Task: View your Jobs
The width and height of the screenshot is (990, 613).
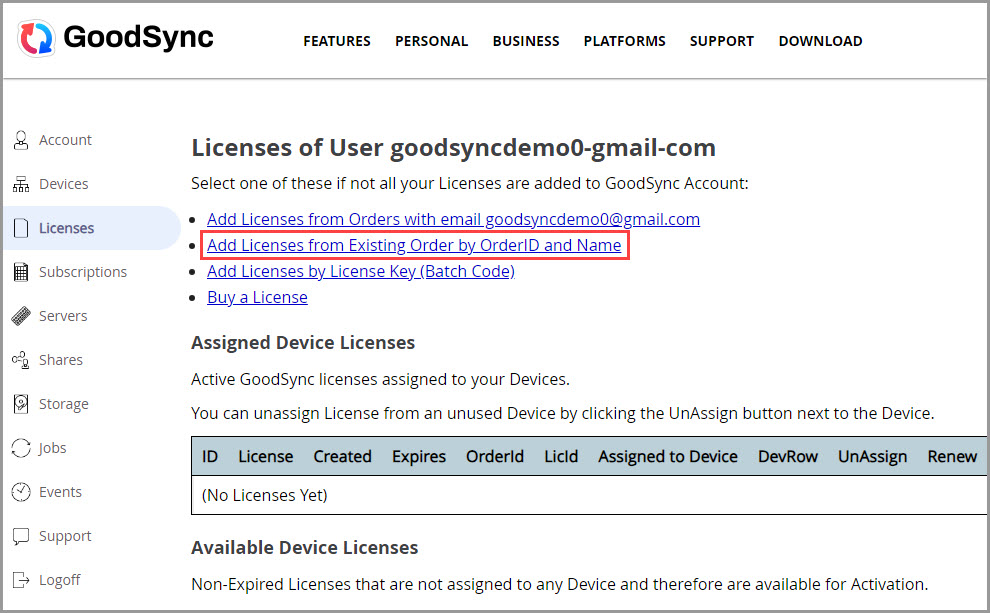Action: [x=52, y=447]
